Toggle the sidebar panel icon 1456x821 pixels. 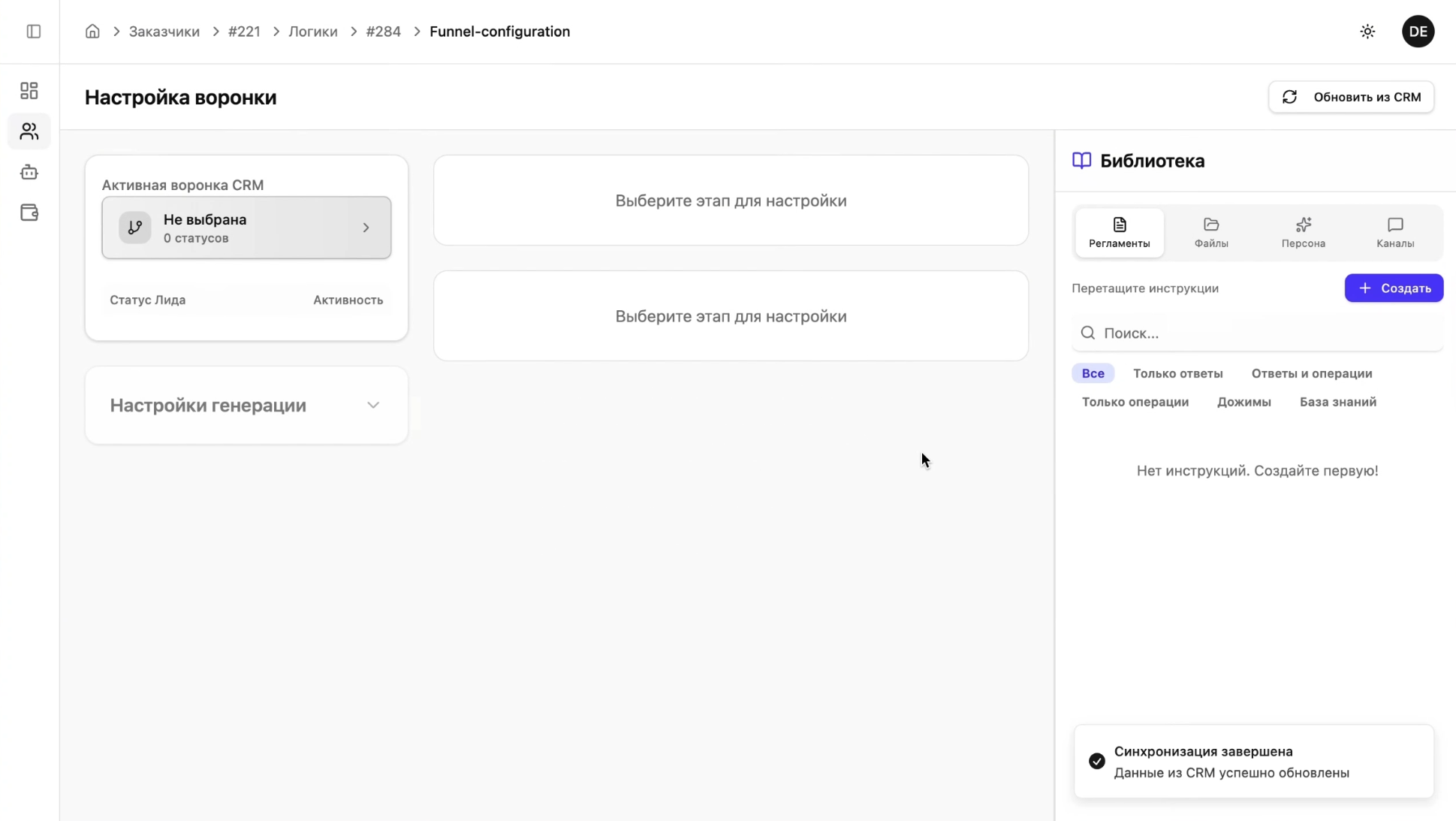[33, 32]
